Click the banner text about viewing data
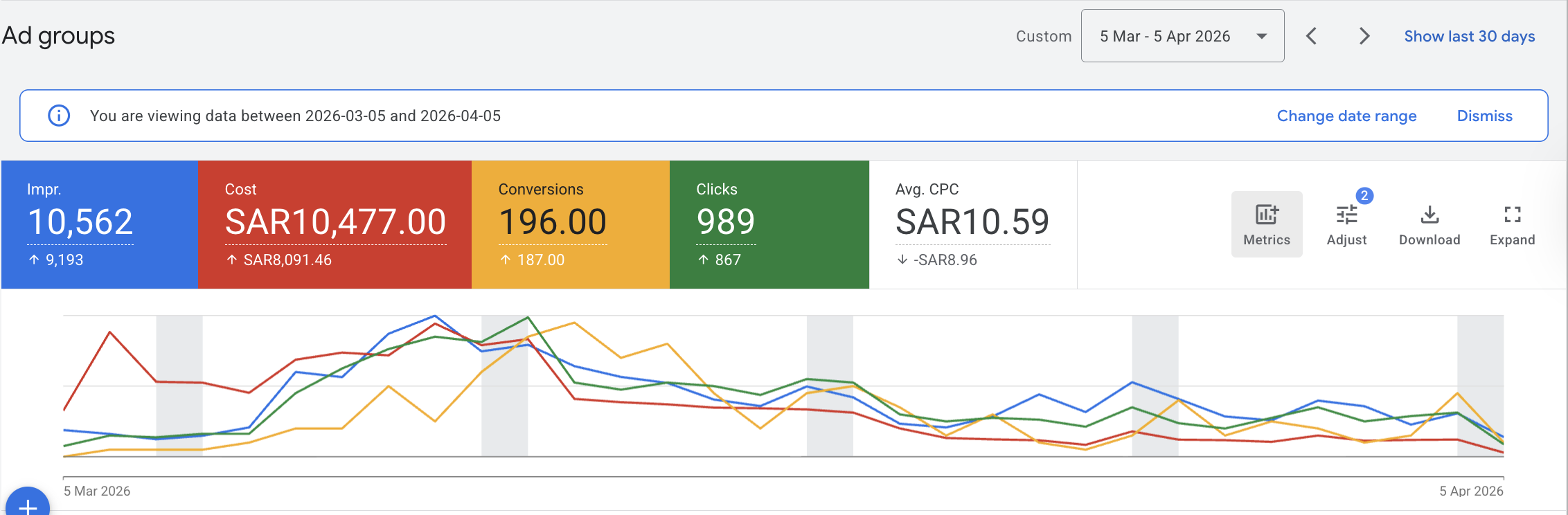The height and width of the screenshot is (515, 1568). pos(295,116)
